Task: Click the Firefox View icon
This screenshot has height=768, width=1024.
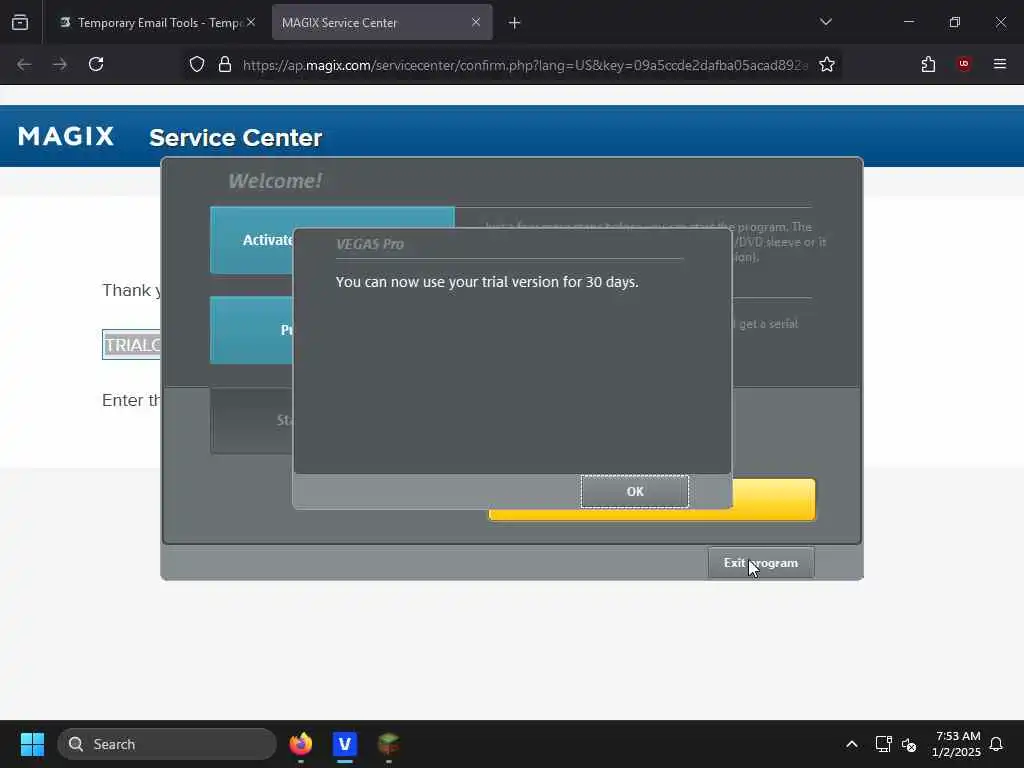Action: [x=20, y=23]
